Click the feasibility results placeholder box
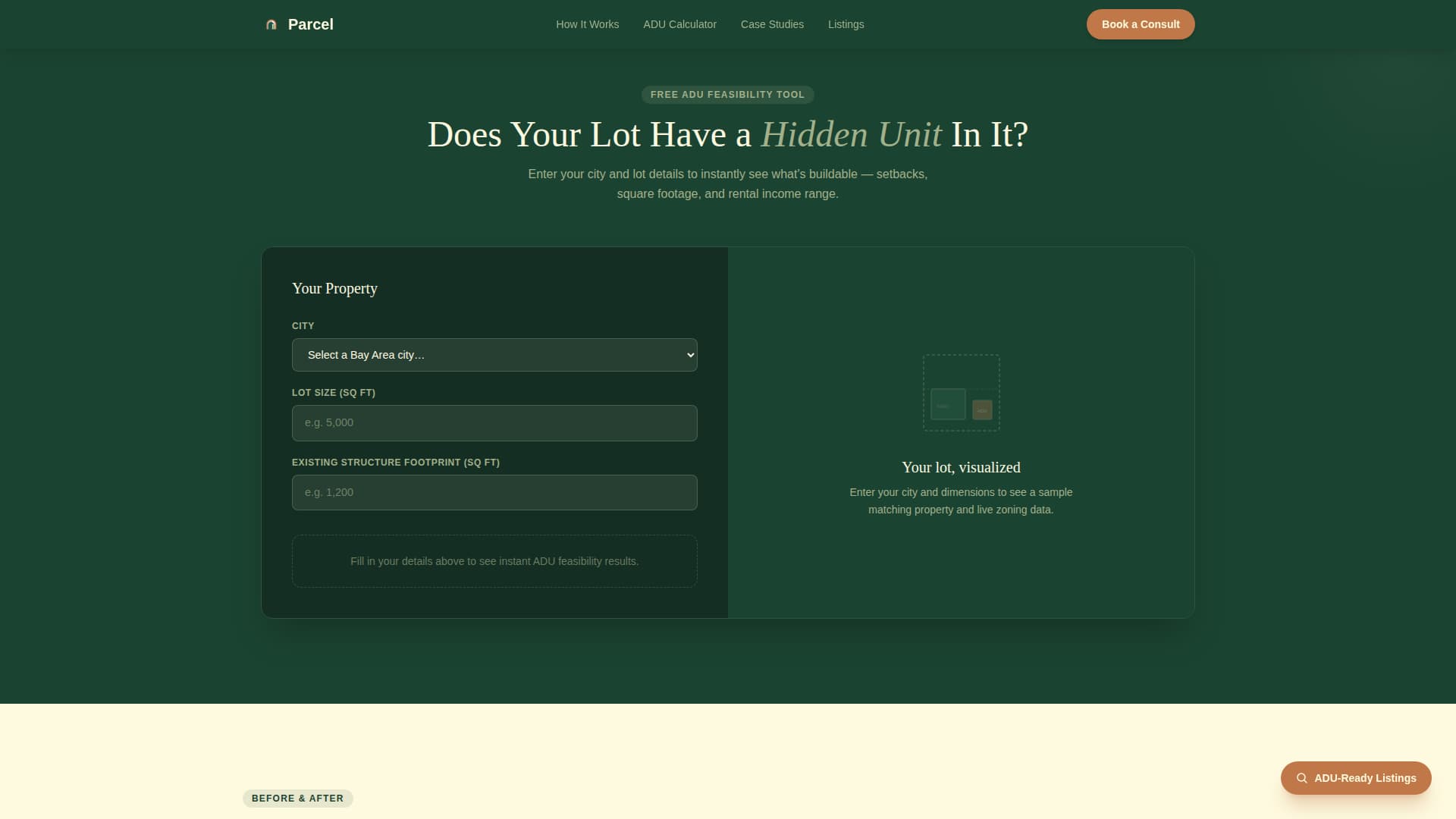Screen dimensions: 1456x819 tap(494, 561)
